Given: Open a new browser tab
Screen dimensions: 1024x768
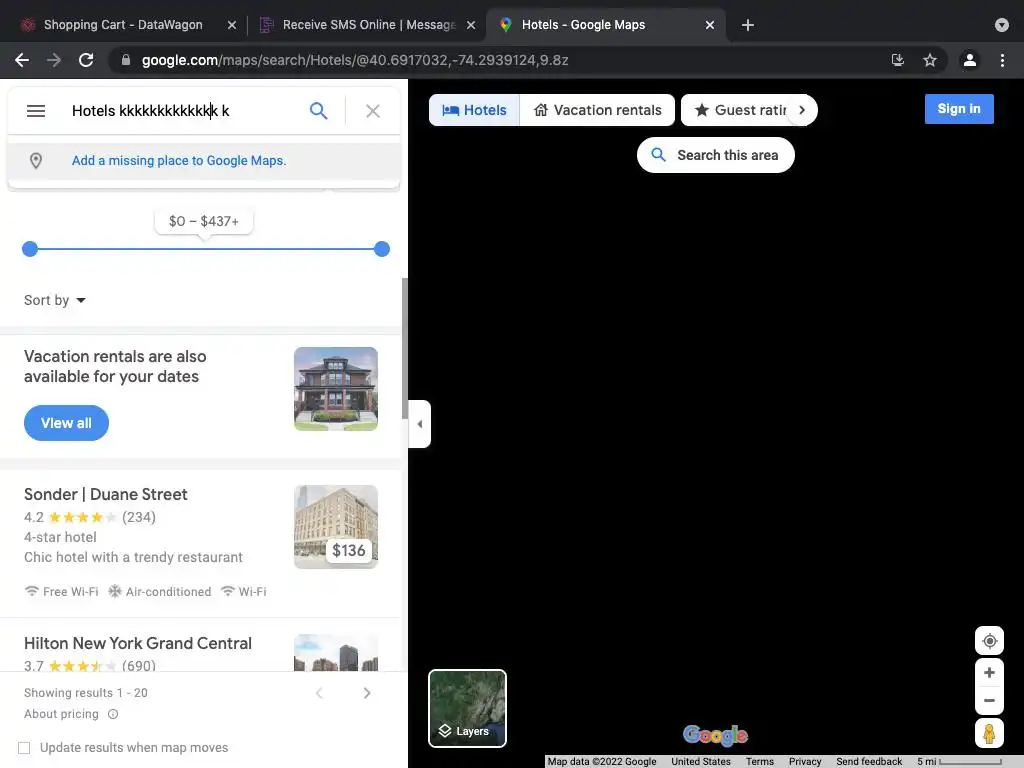Looking at the screenshot, I should pyautogui.click(x=748, y=25).
